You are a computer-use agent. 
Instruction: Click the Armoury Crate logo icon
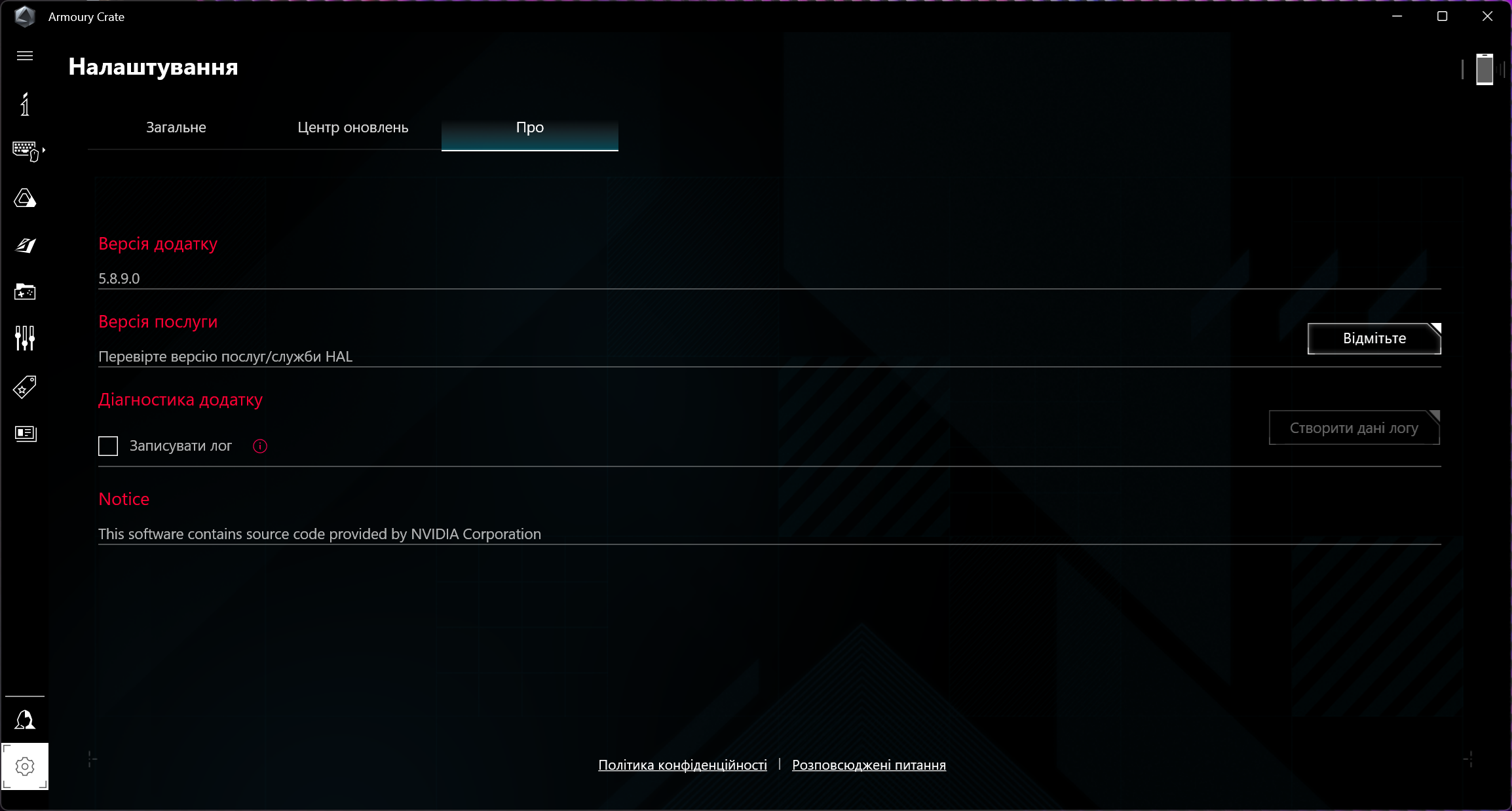[25, 16]
